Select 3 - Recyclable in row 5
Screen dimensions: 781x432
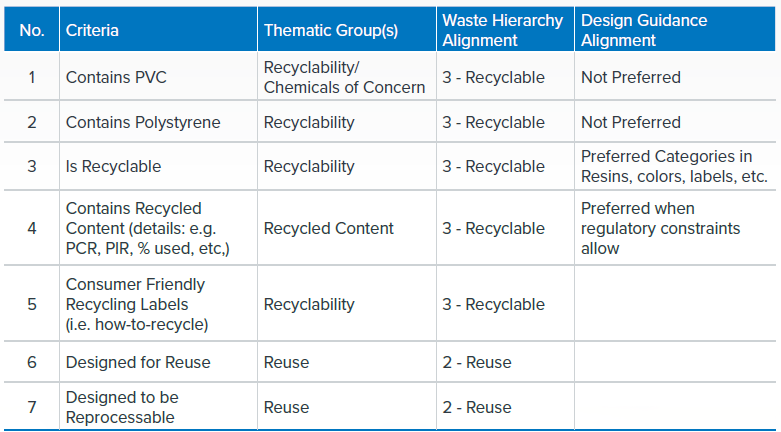pos(494,304)
